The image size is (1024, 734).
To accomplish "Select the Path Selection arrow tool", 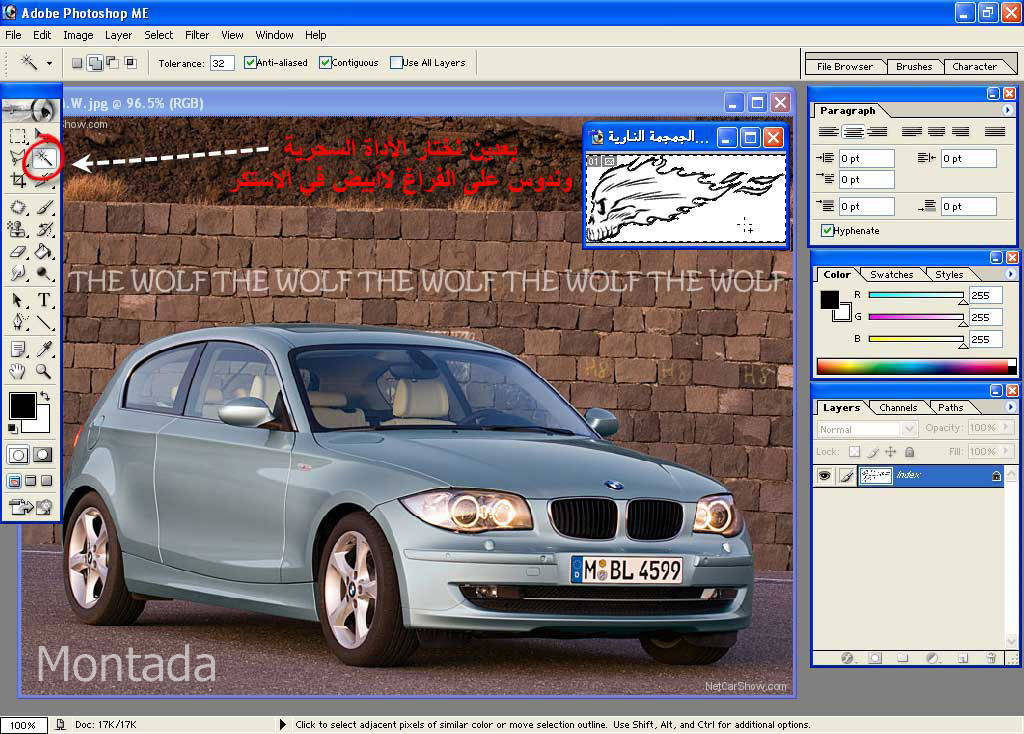I will click(x=18, y=300).
